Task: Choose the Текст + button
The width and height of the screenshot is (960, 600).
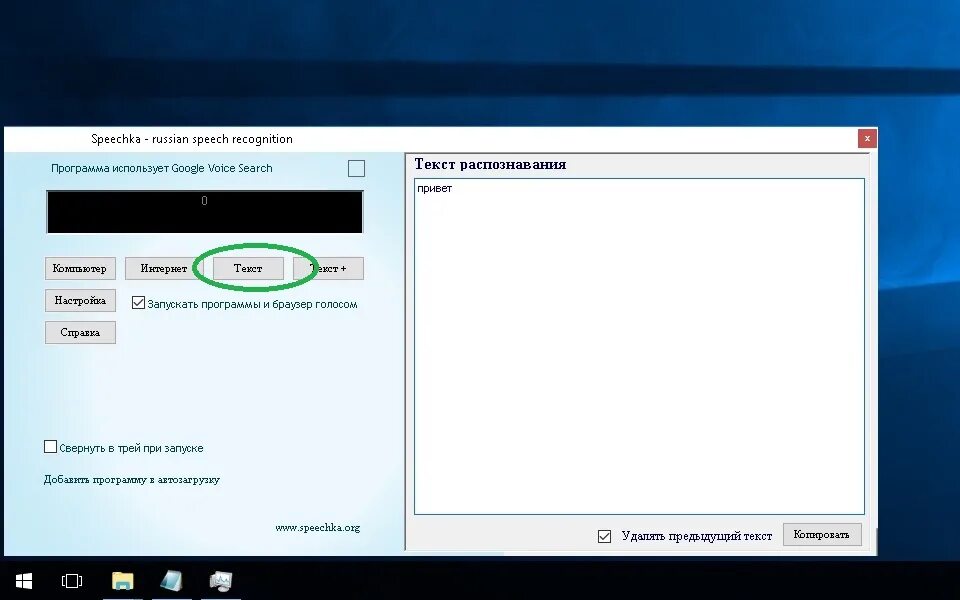Action: pyautogui.click(x=328, y=268)
